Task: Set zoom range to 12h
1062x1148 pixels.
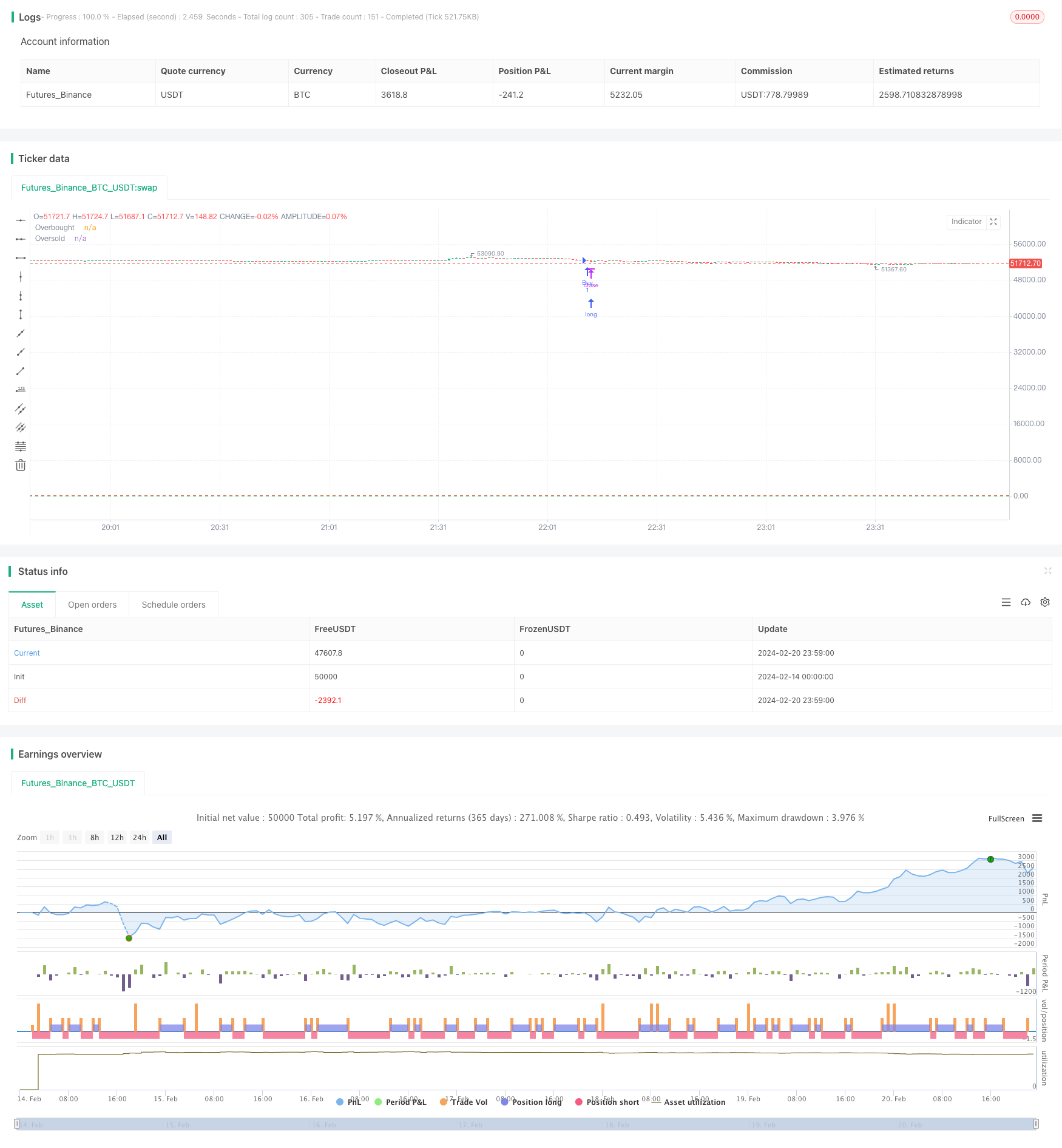Action: click(117, 837)
